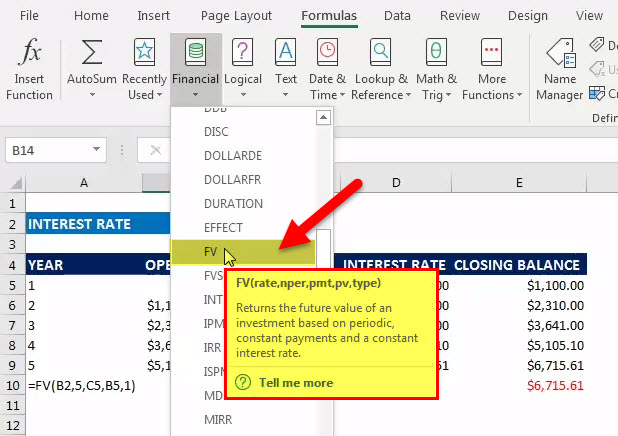Click the black $6,715.61 cell in row 9
The image size is (618, 436).
coord(519,365)
